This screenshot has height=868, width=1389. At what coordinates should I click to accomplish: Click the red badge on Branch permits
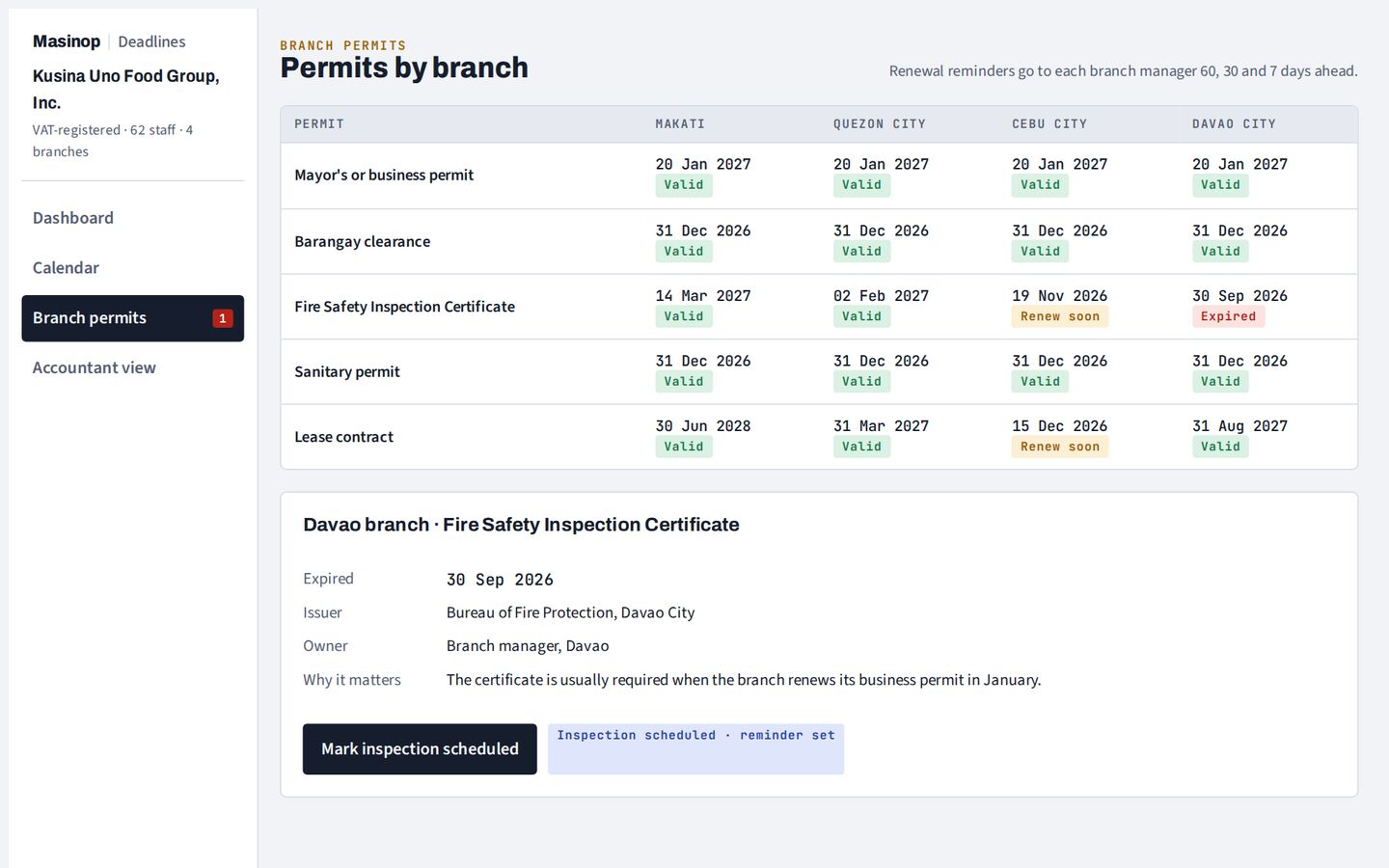point(223,318)
